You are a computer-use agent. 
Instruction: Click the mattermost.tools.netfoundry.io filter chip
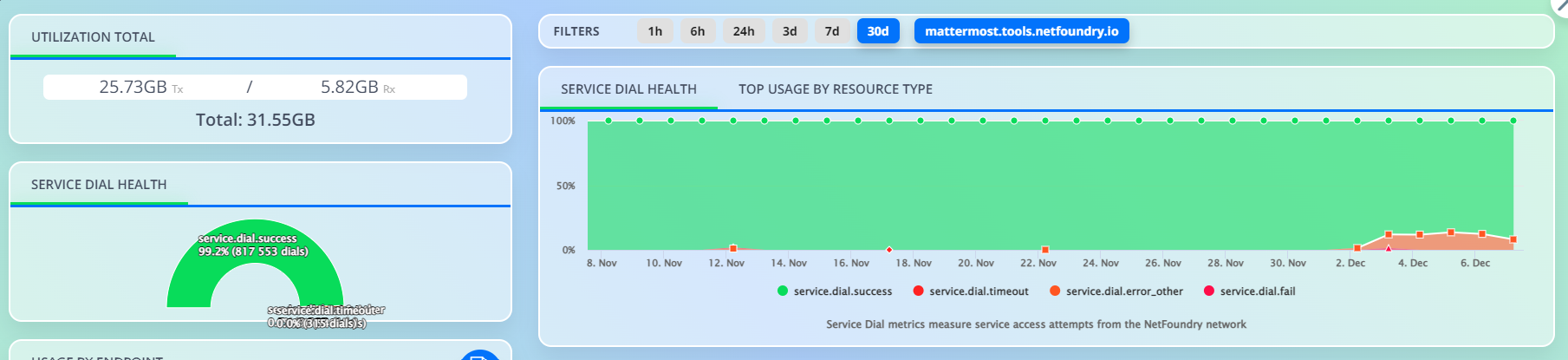pos(1022,31)
